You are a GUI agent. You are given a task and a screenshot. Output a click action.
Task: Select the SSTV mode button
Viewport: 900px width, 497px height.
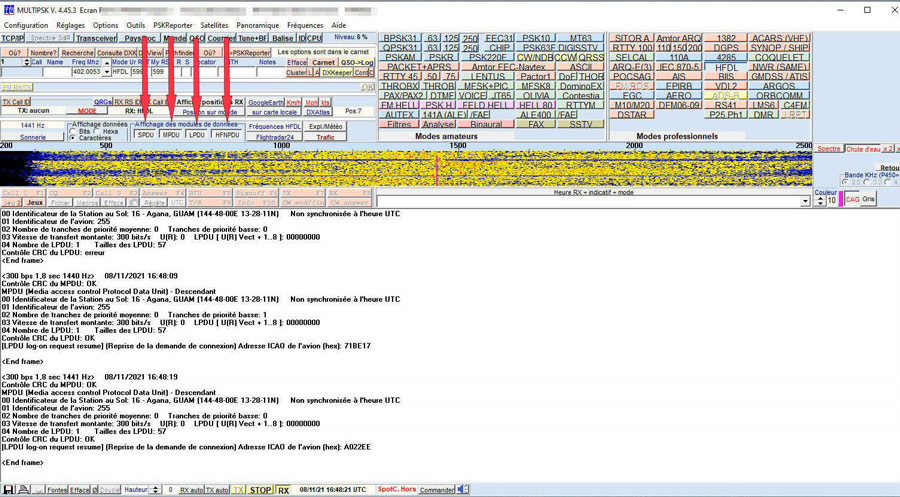[580, 125]
